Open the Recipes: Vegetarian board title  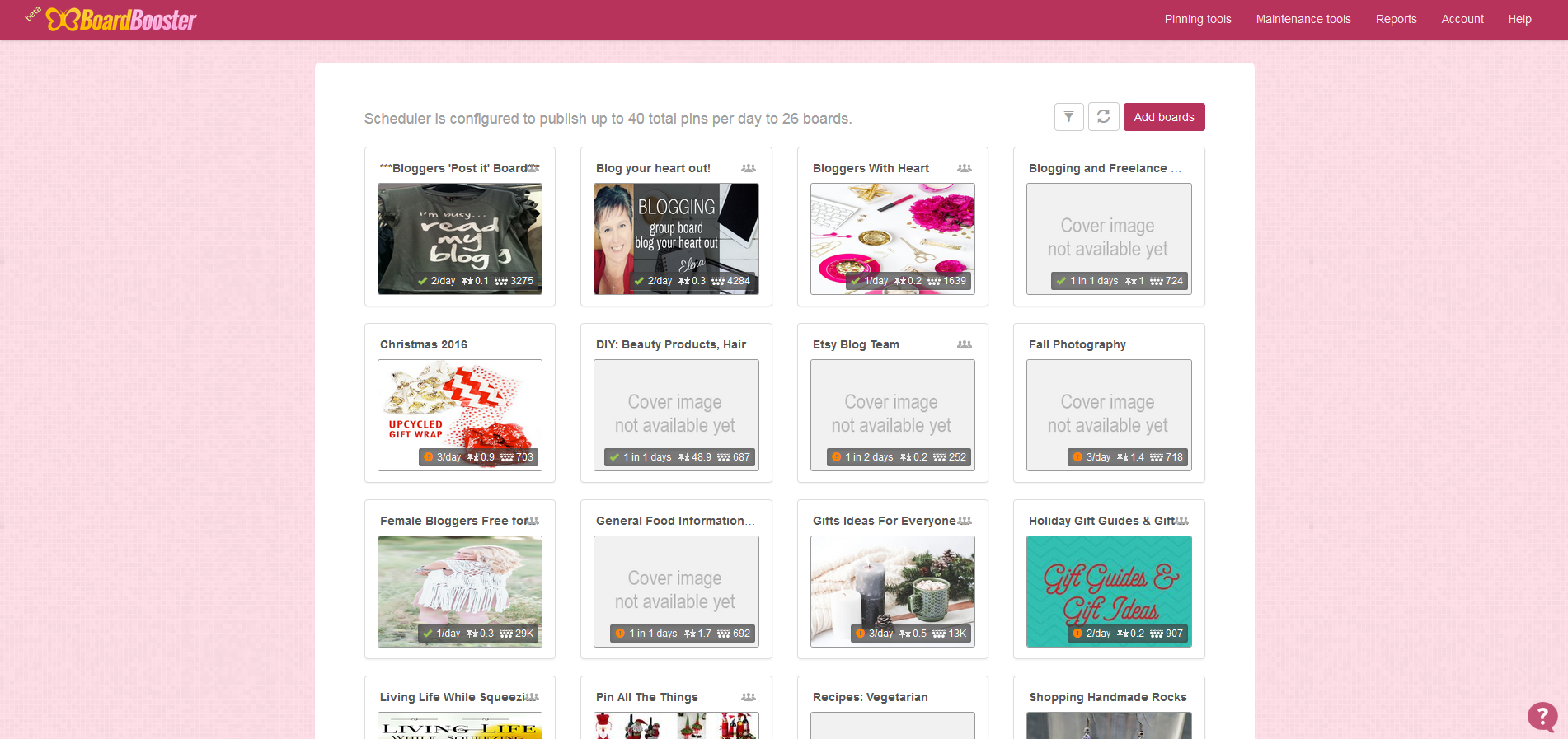pos(870,697)
